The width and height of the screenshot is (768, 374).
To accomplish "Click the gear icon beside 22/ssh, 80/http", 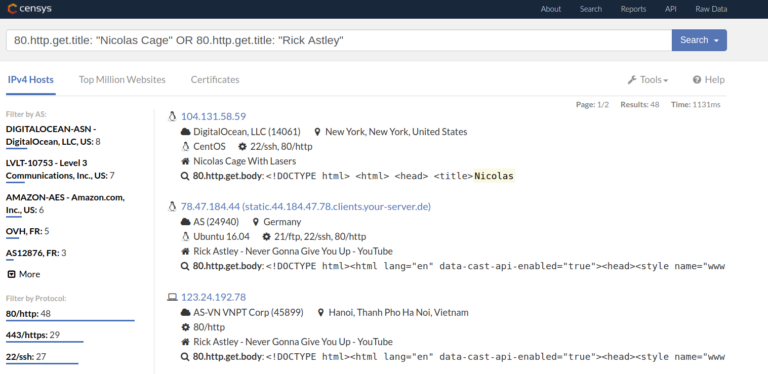I will pos(242,146).
